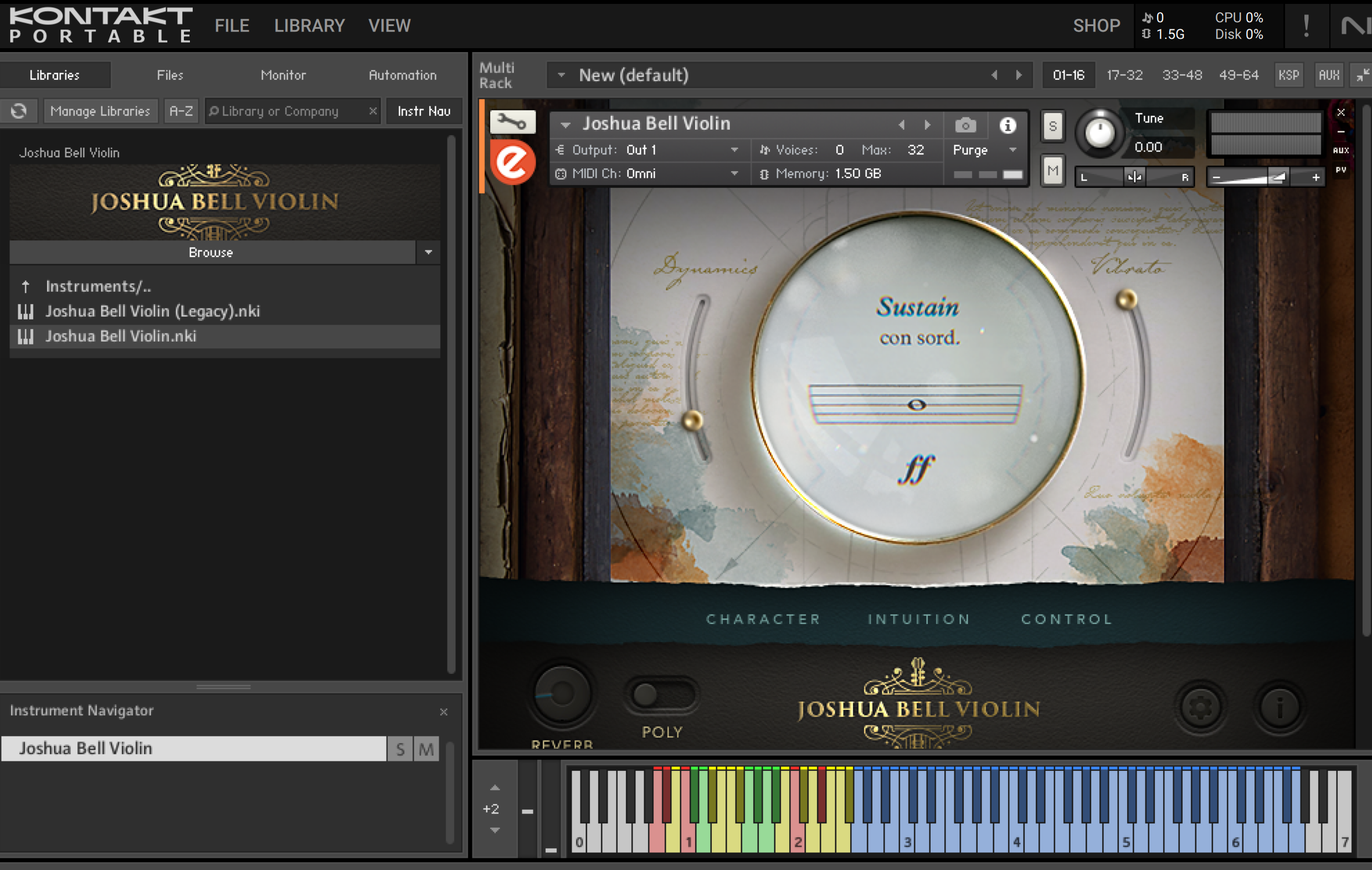Open the VIEW menu
The height and width of the screenshot is (870, 1372).
click(x=389, y=25)
